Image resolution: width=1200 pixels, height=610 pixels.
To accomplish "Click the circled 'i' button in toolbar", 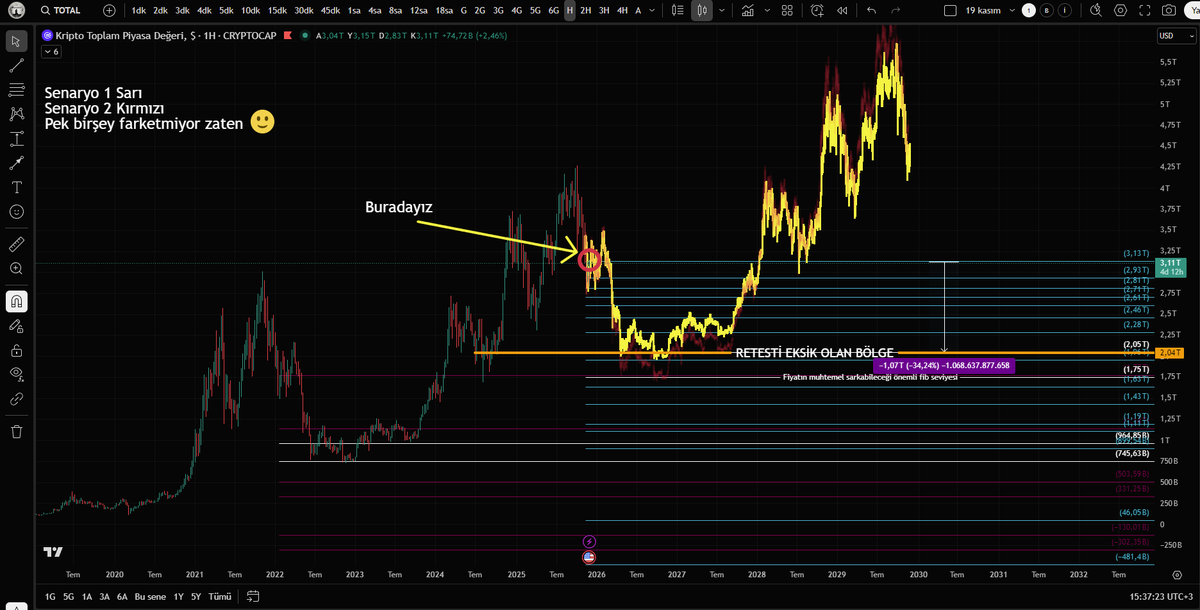I will 1063,10.
